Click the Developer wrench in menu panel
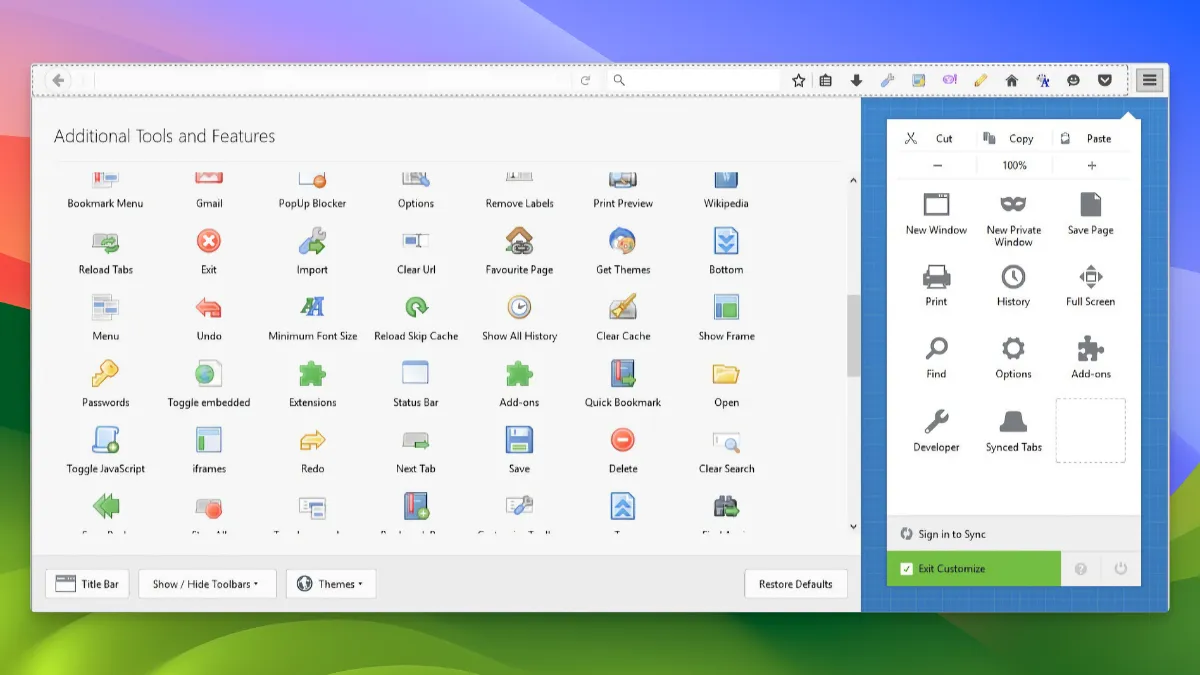1200x675 pixels. pos(936,421)
